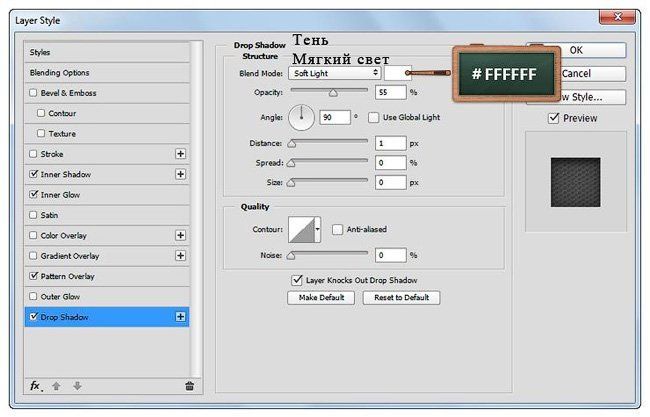The width and height of the screenshot is (650, 417).
Task: Move effect up with the up arrow
Action: coord(56,386)
